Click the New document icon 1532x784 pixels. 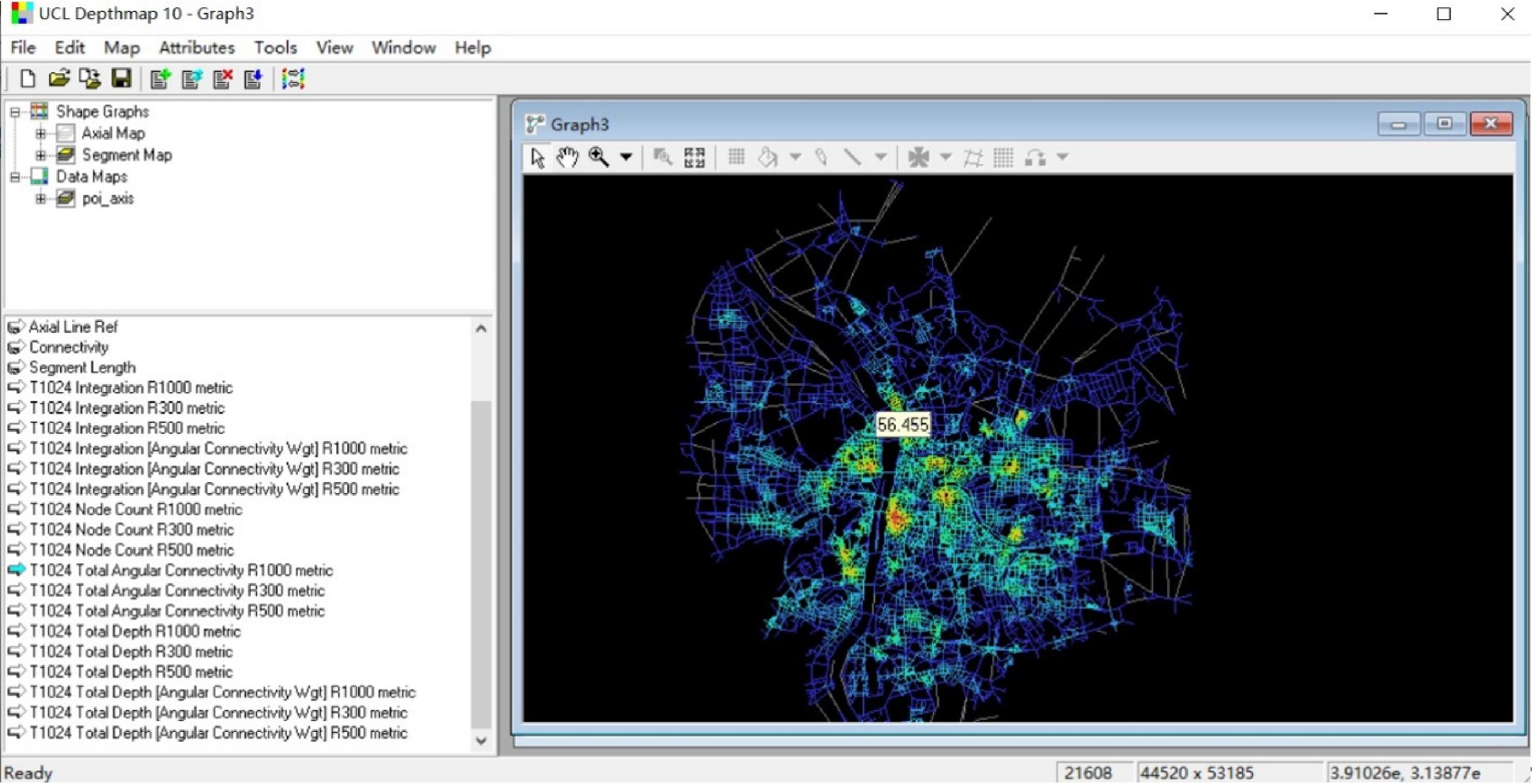[27, 78]
